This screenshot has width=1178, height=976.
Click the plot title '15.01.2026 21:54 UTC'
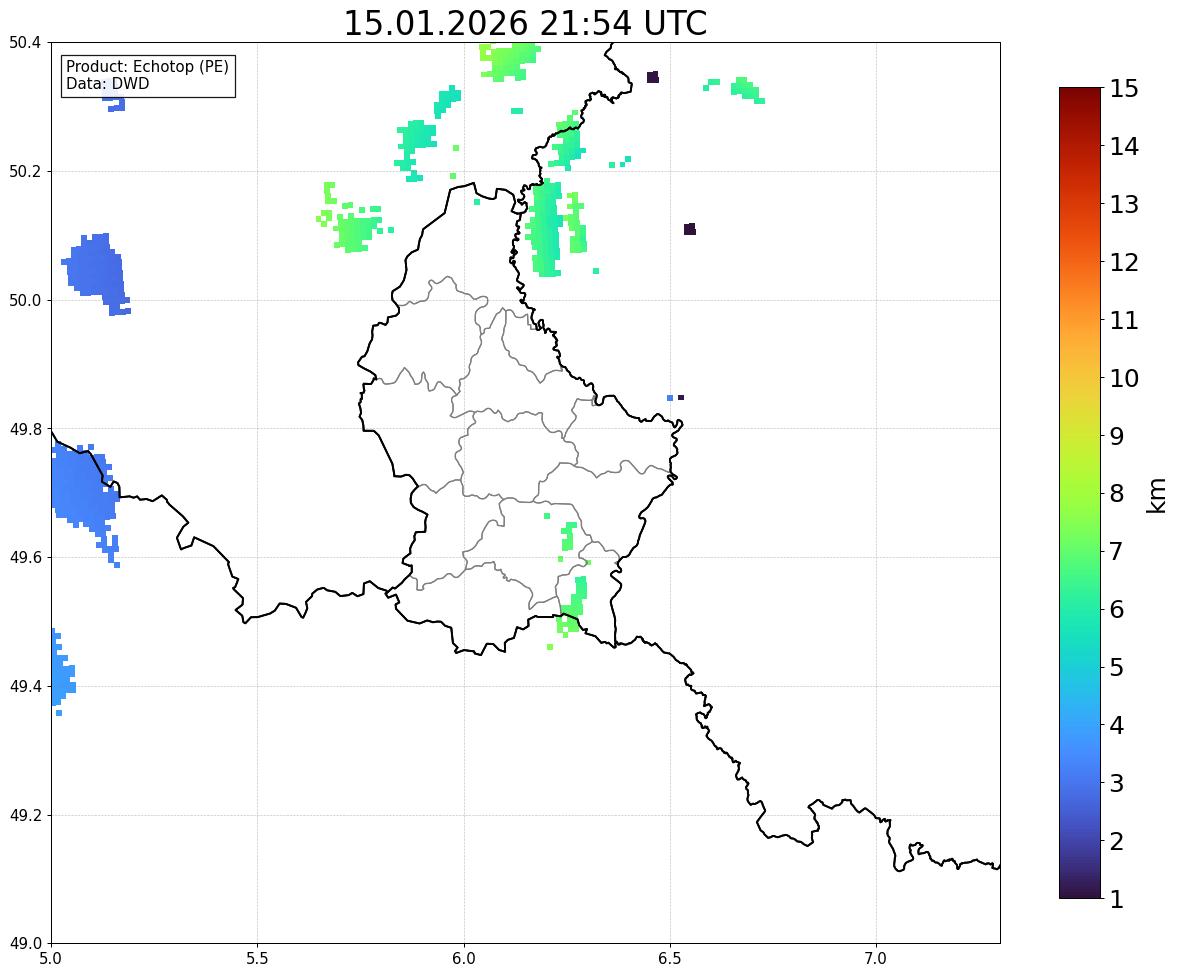pos(525,23)
